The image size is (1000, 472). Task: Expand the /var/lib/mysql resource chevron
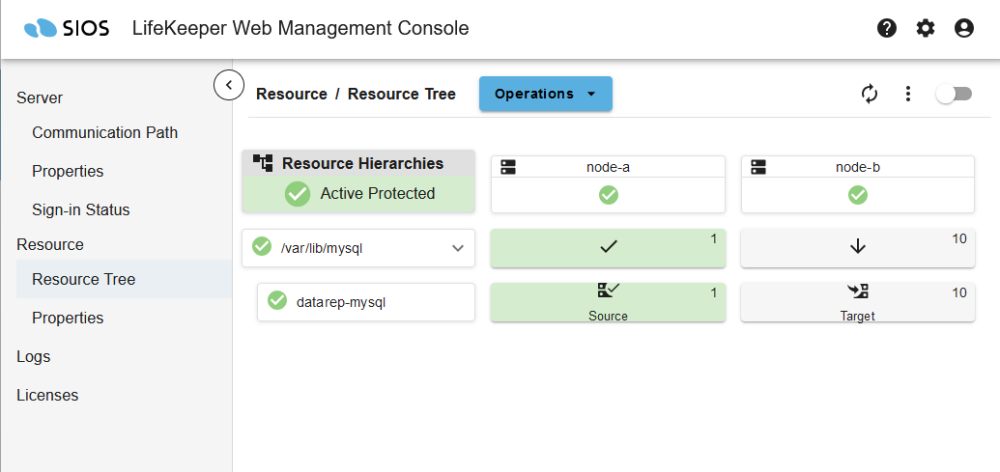coord(459,248)
